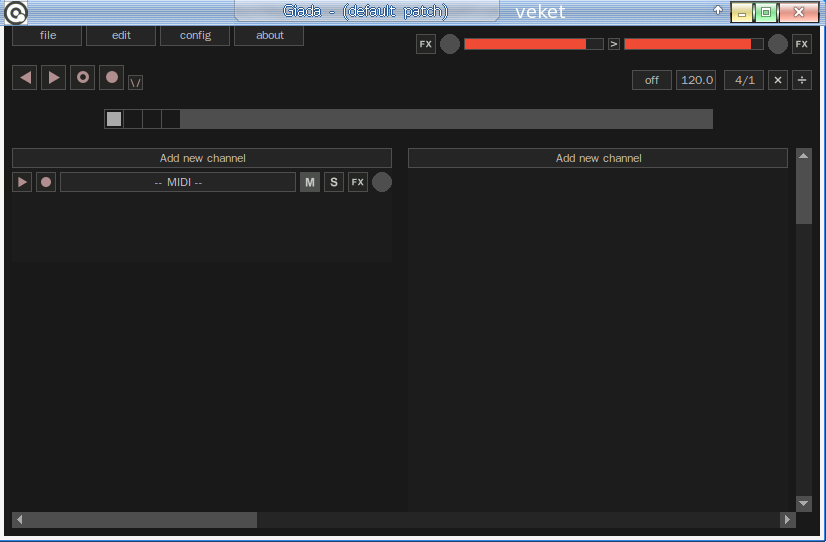
Task: Click the horizontal scrollbar thumb
Action: 142,520
